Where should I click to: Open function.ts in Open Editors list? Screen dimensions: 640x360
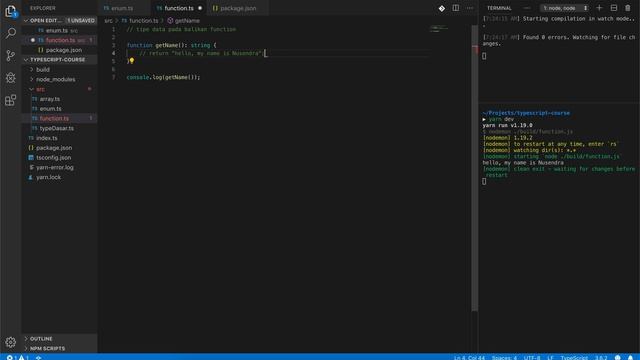coord(59,40)
